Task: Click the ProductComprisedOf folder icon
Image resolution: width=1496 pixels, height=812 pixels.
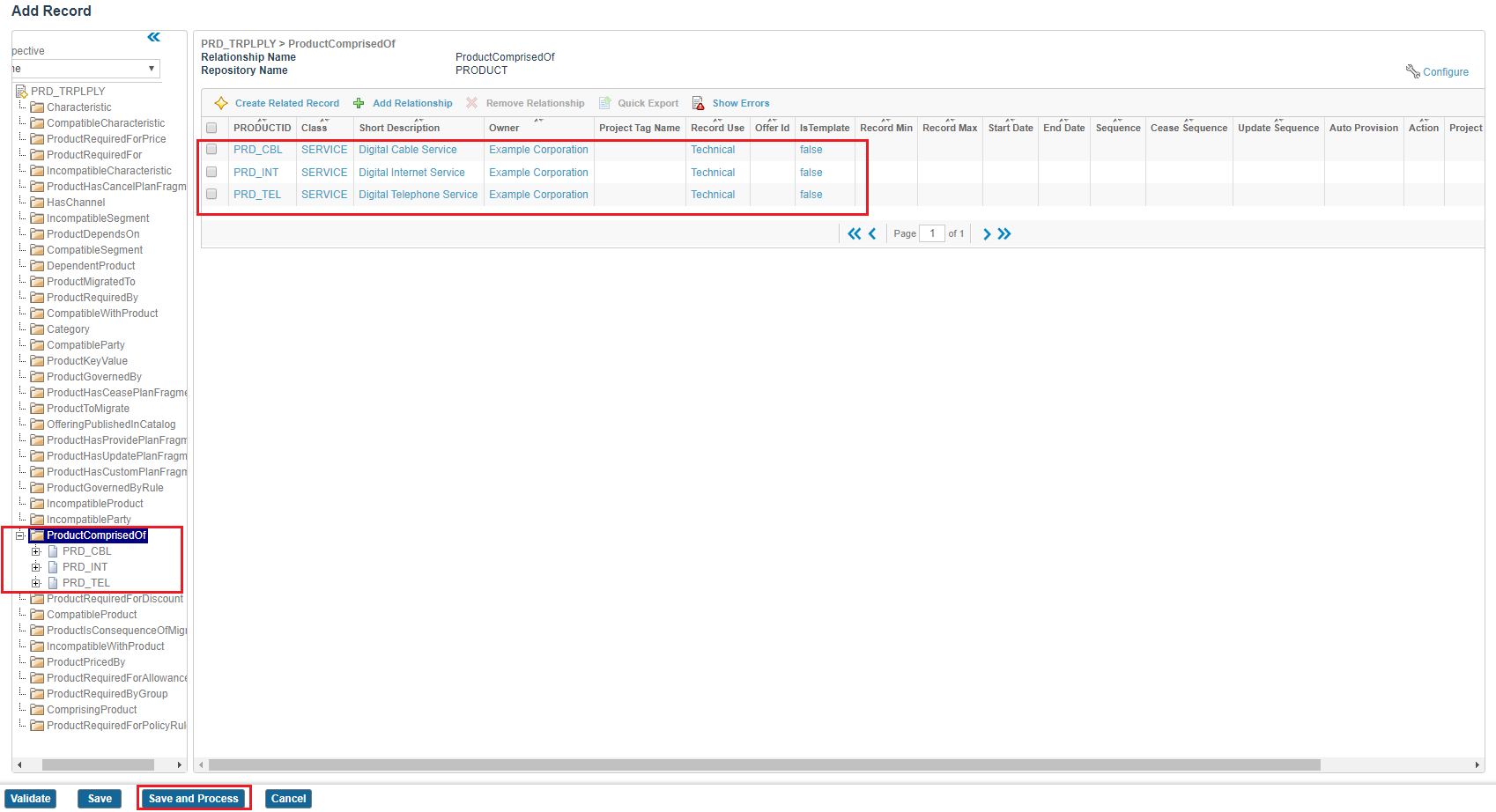Action: coord(37,535)
